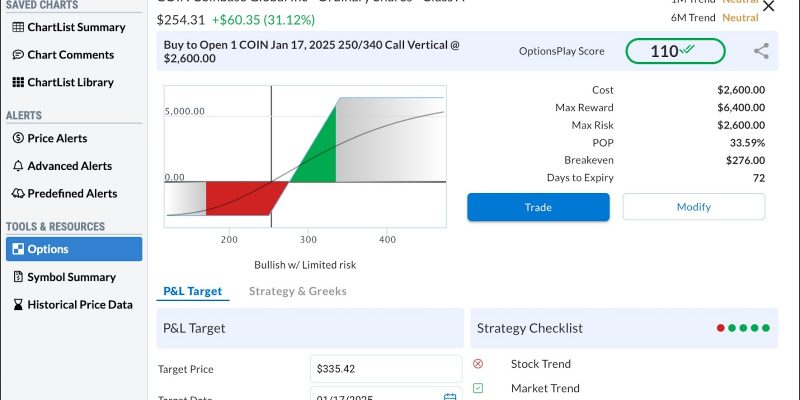Switch to the Strategy & Greeks tab
Screen dimensions: 800x400
297,291
